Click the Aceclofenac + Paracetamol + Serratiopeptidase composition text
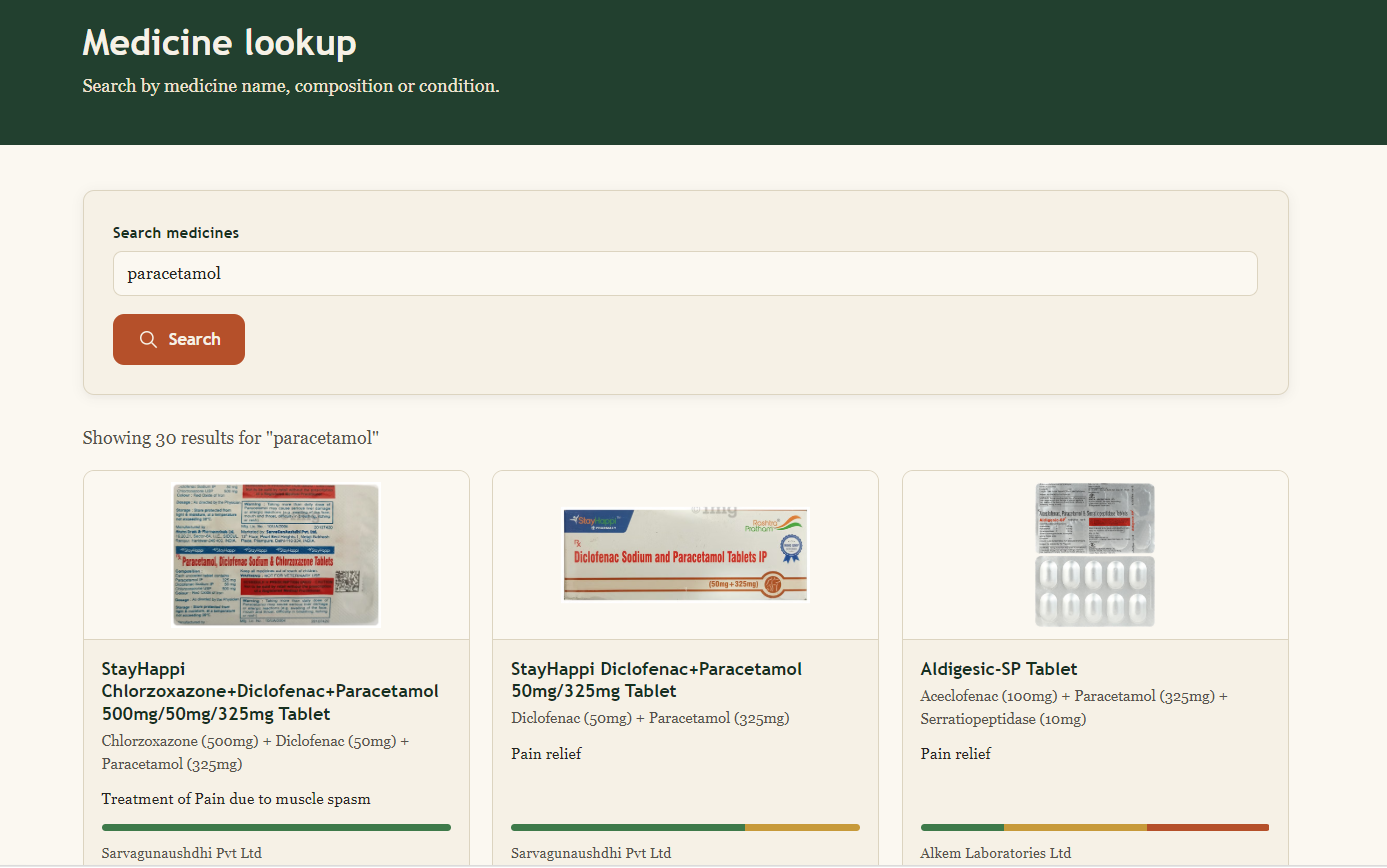The image size is (1387, 868). 1074,707
